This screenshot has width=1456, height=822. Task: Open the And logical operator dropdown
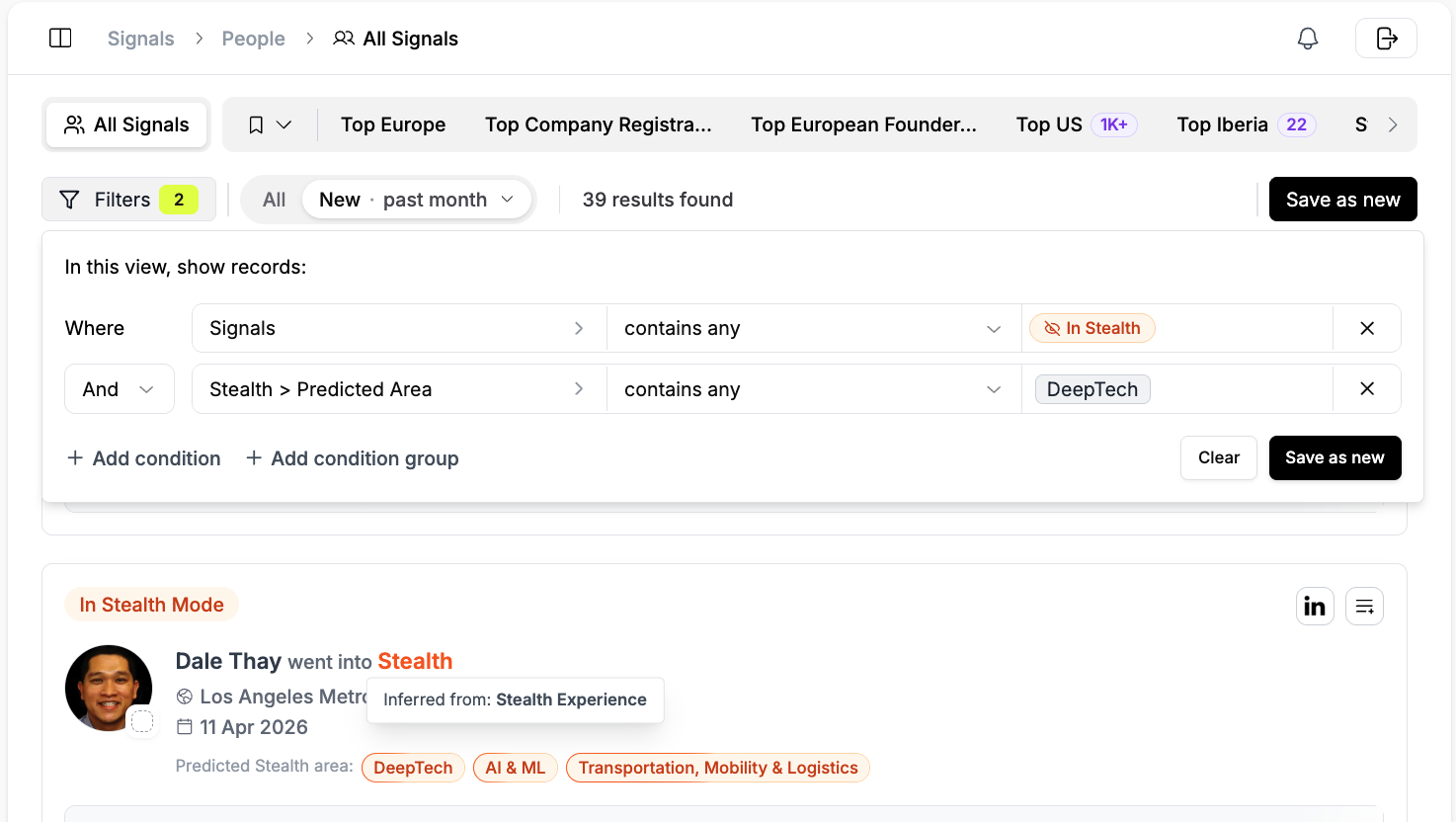click(x=120, y=389)
